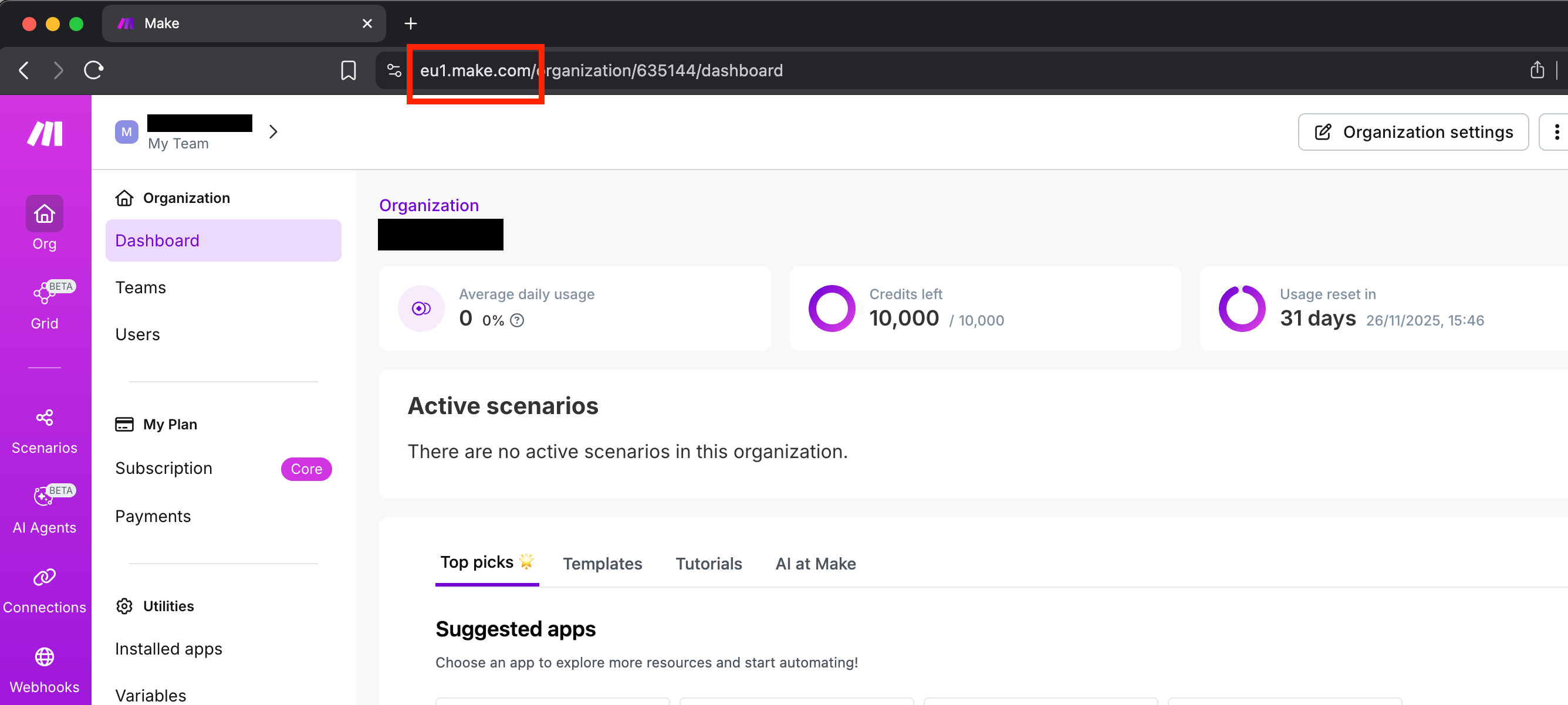Click the 'Suggested apps' heading
The height and width of the screenshot is (705, 1568).
515,629
